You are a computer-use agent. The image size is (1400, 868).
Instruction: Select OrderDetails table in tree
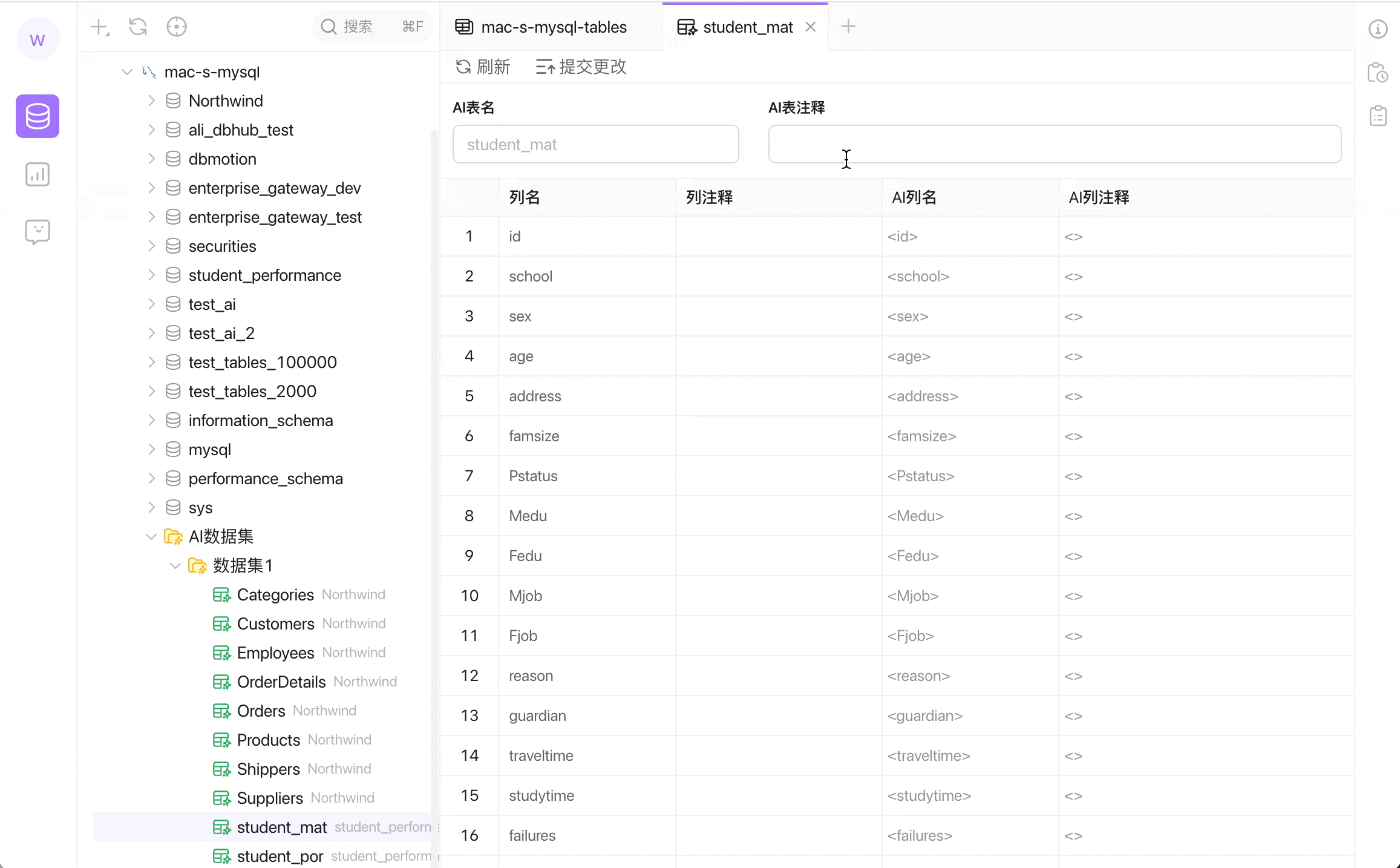[x=281, y=682]
